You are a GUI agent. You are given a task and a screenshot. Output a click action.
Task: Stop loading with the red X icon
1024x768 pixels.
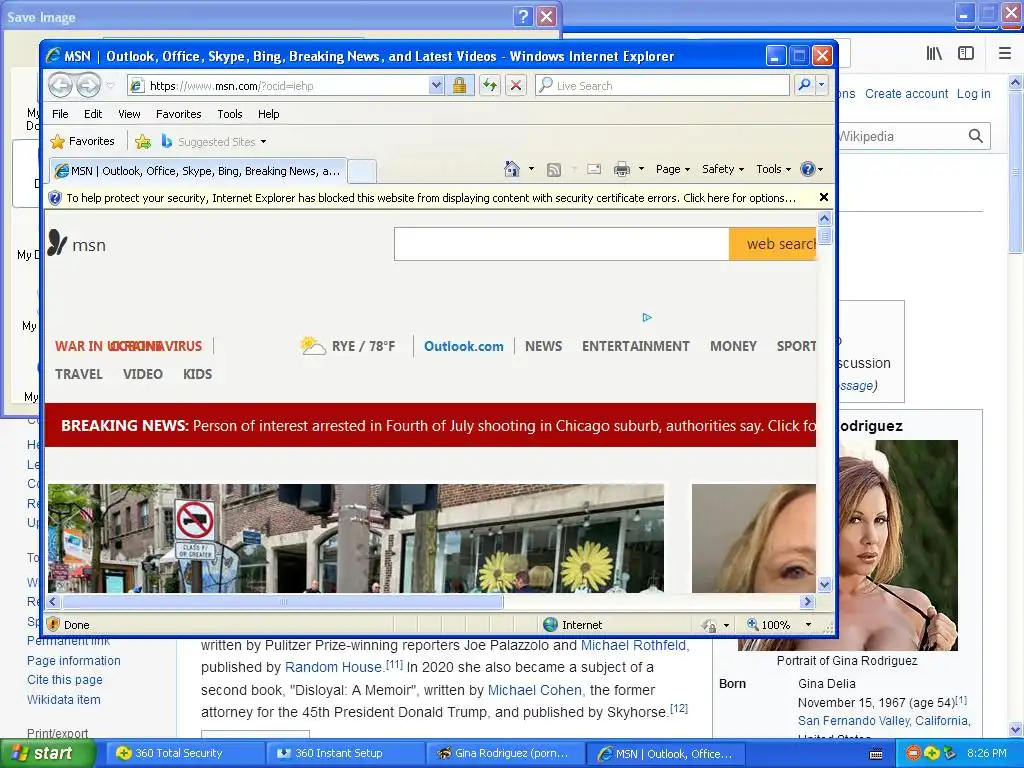516,85
